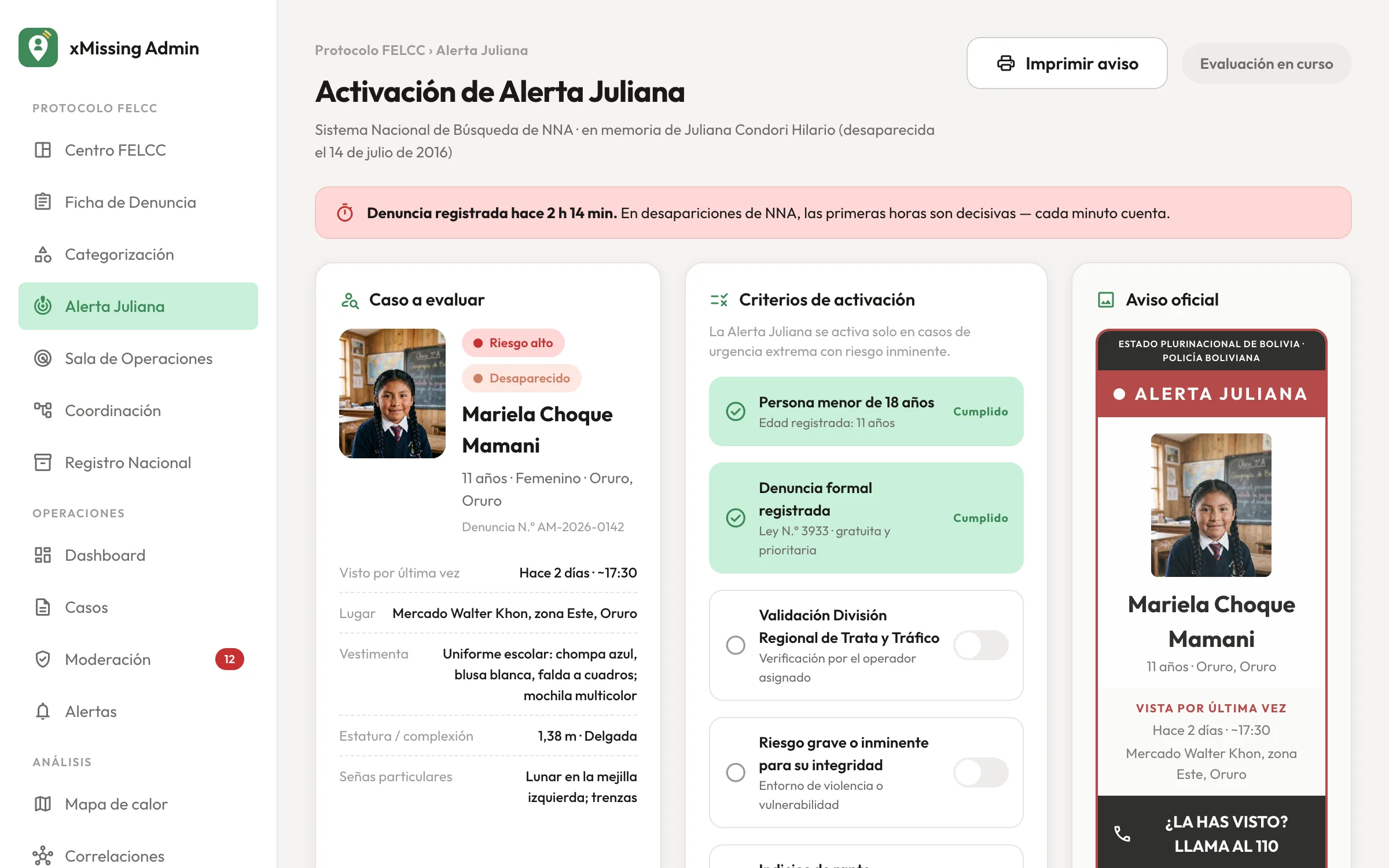Click the Sala de Operaciones target icon
The width and height of the screenshot is (1389, 868).
coord(43,358)
